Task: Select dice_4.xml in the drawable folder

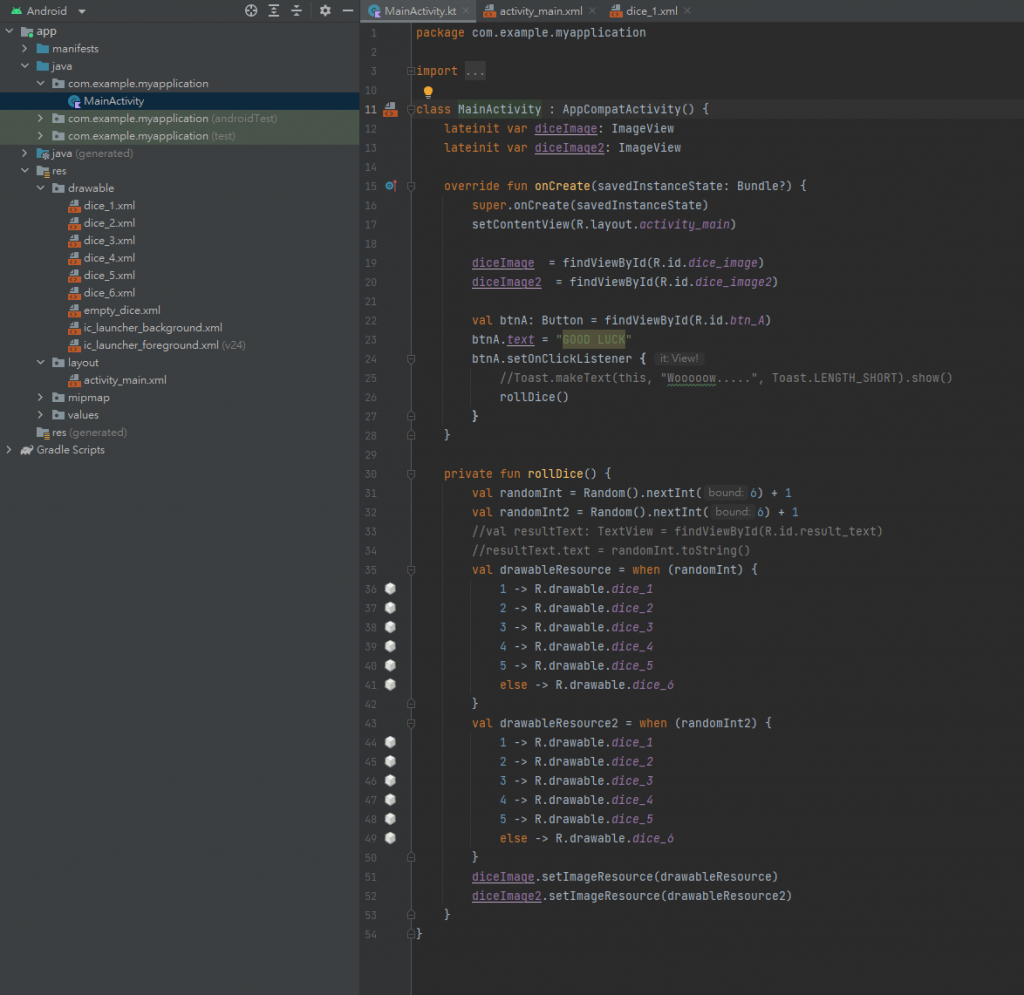Action: pyautogui.click(x=109, y=258)
